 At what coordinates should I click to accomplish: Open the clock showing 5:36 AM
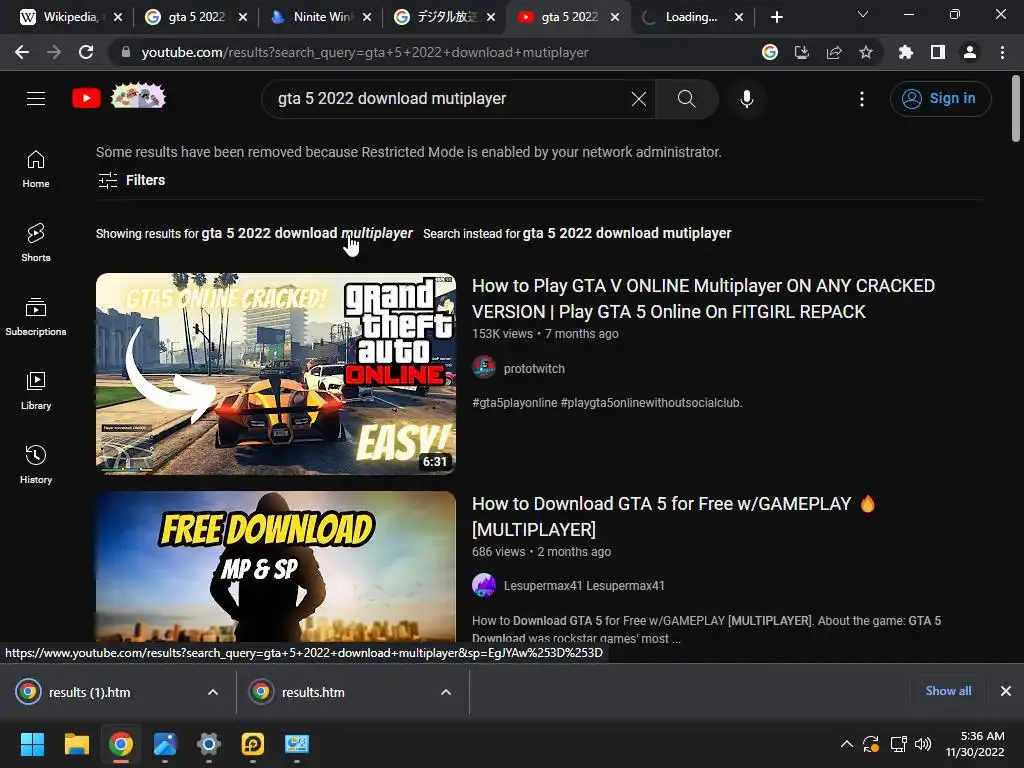[x=976, y=744]
